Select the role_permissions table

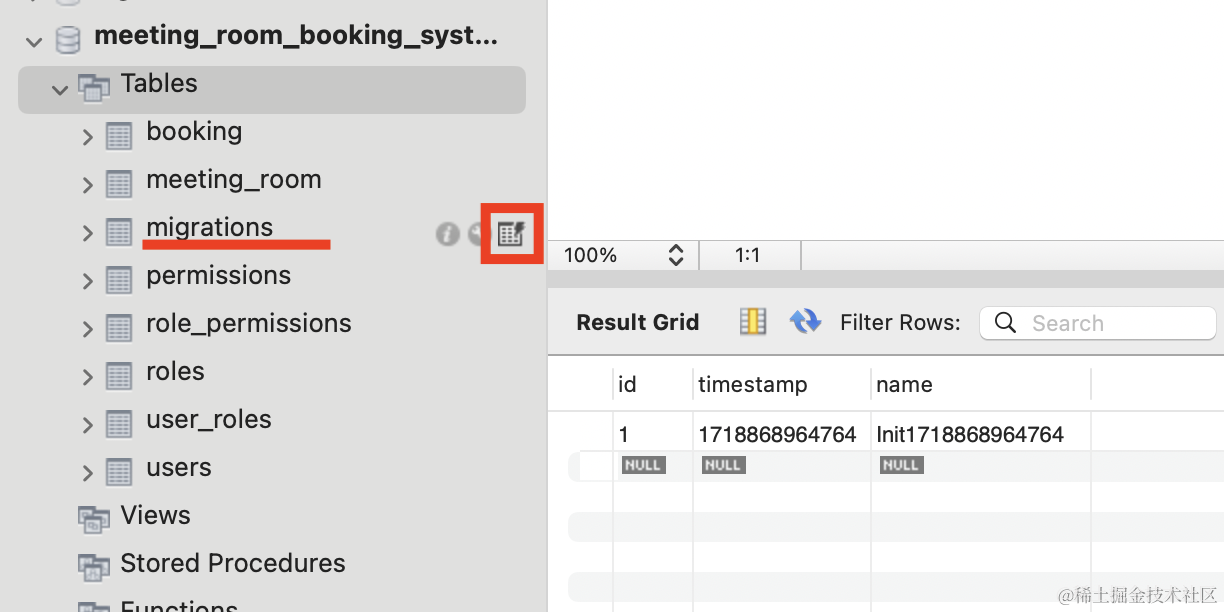(x=248, y=324)
